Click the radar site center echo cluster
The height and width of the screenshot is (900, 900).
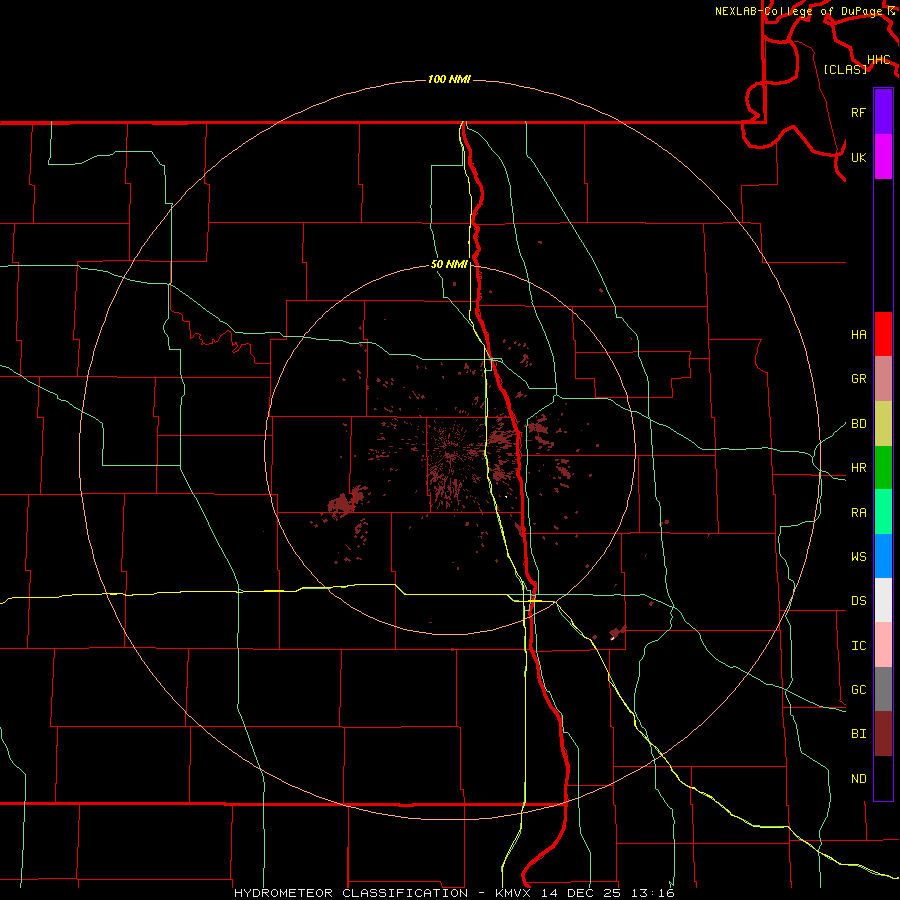(453, 456)
